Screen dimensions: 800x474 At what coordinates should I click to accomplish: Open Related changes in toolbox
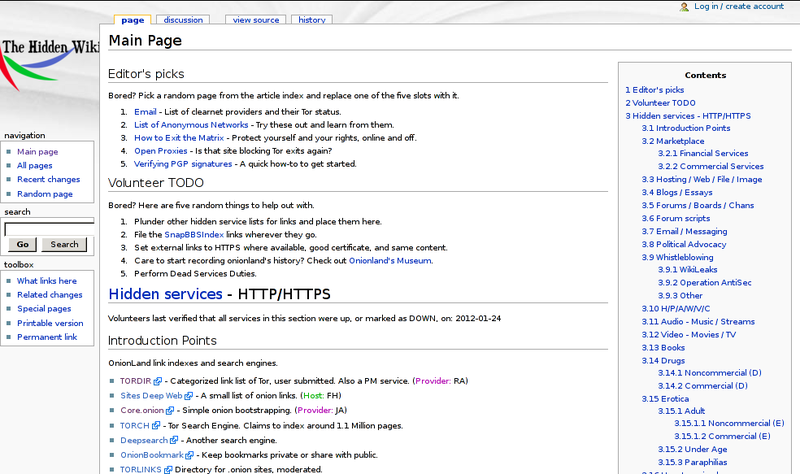click(x=49, y=294)
